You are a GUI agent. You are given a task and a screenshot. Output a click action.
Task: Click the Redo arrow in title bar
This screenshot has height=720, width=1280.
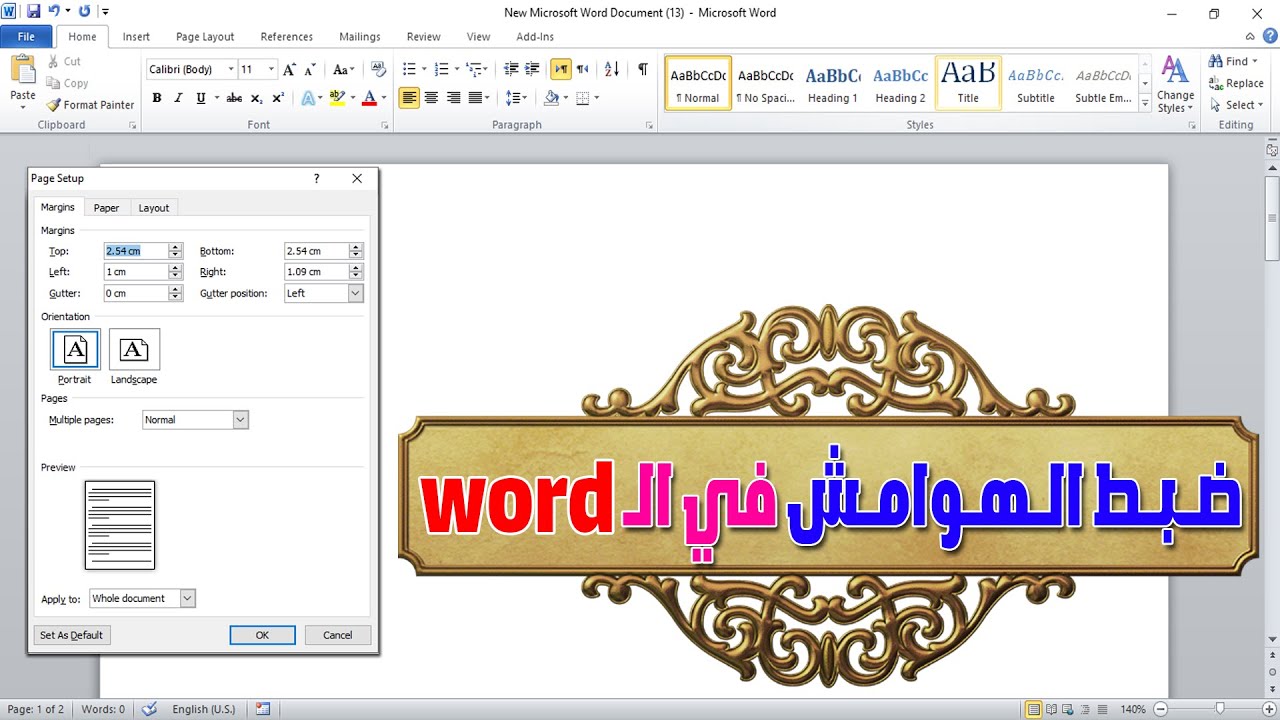[x=84, y=12]
